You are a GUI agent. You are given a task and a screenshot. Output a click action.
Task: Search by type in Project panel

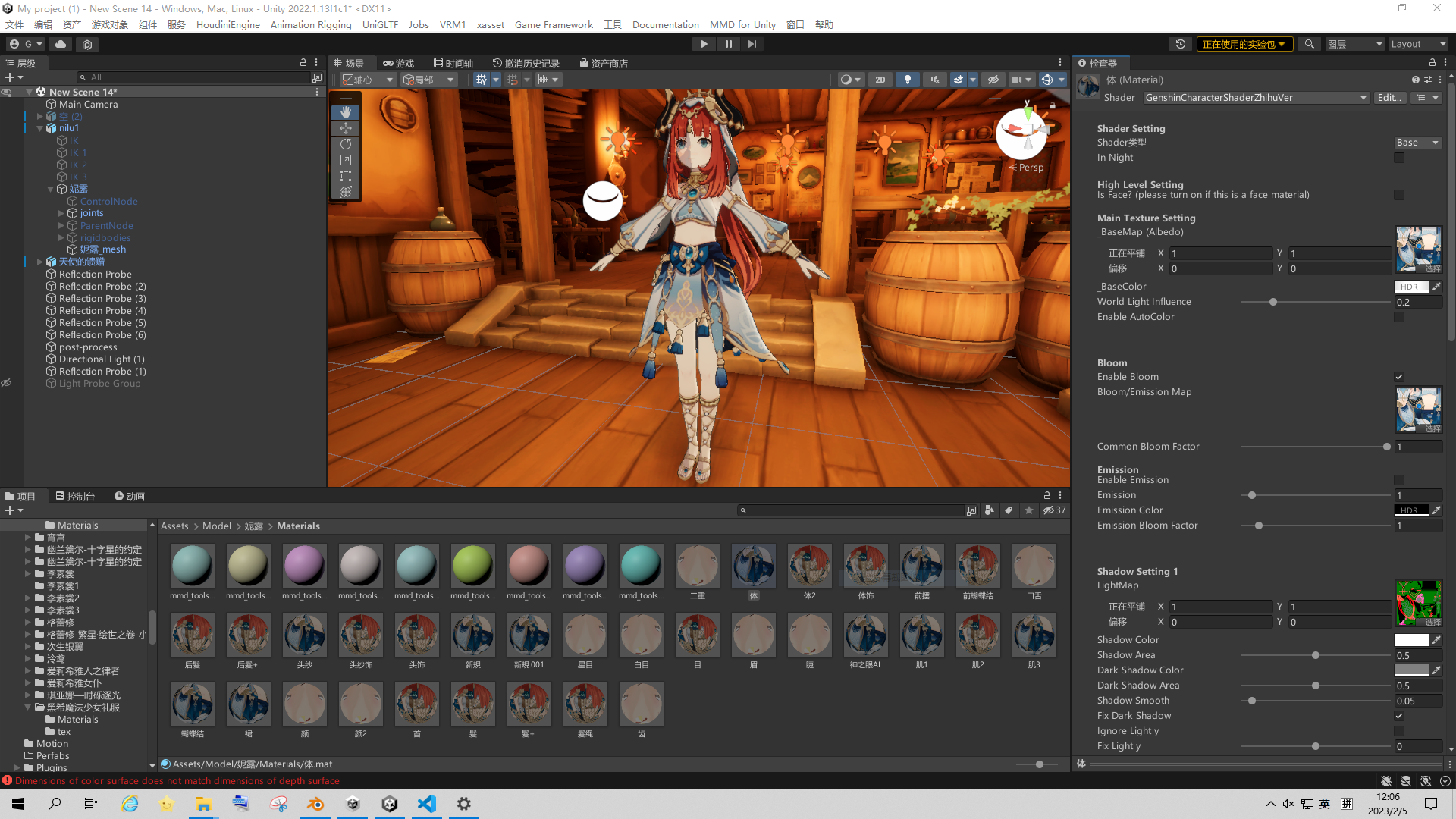[989, 510]
